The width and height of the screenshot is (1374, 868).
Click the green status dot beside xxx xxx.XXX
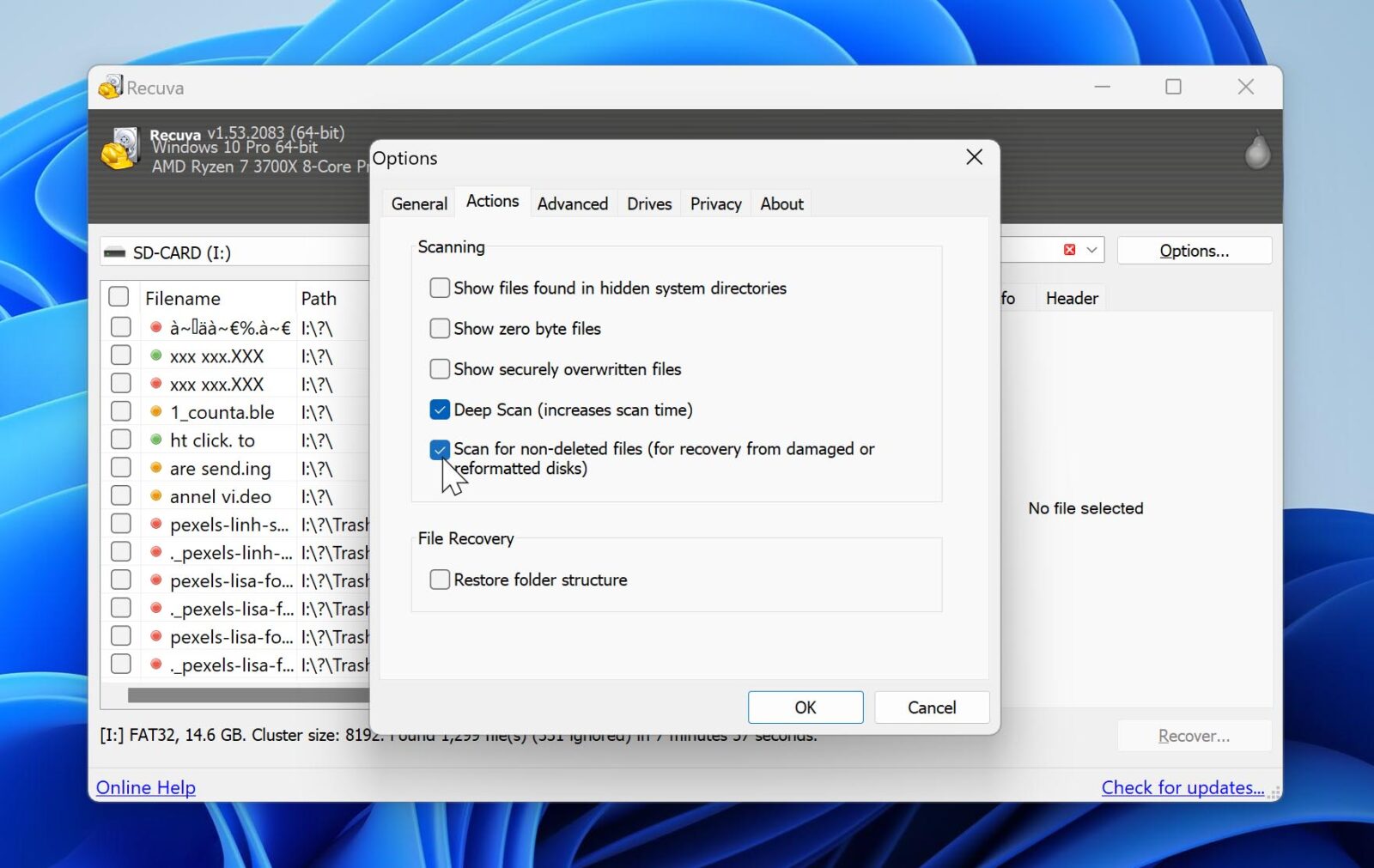pyautogui.click(x=156, y=355)
